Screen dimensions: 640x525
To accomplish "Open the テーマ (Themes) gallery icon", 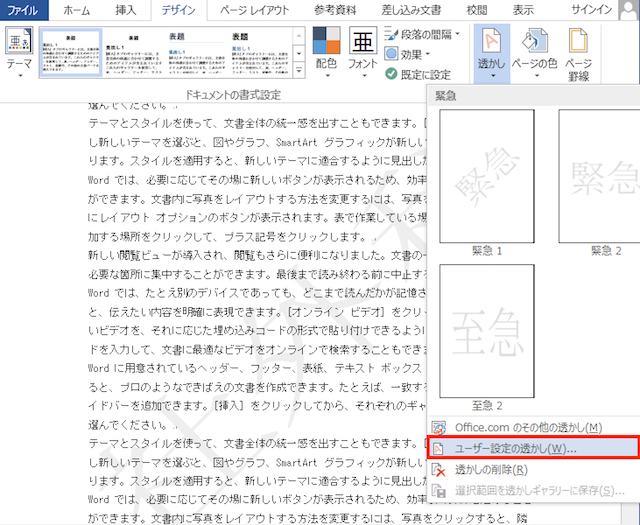I will [19, 40].
